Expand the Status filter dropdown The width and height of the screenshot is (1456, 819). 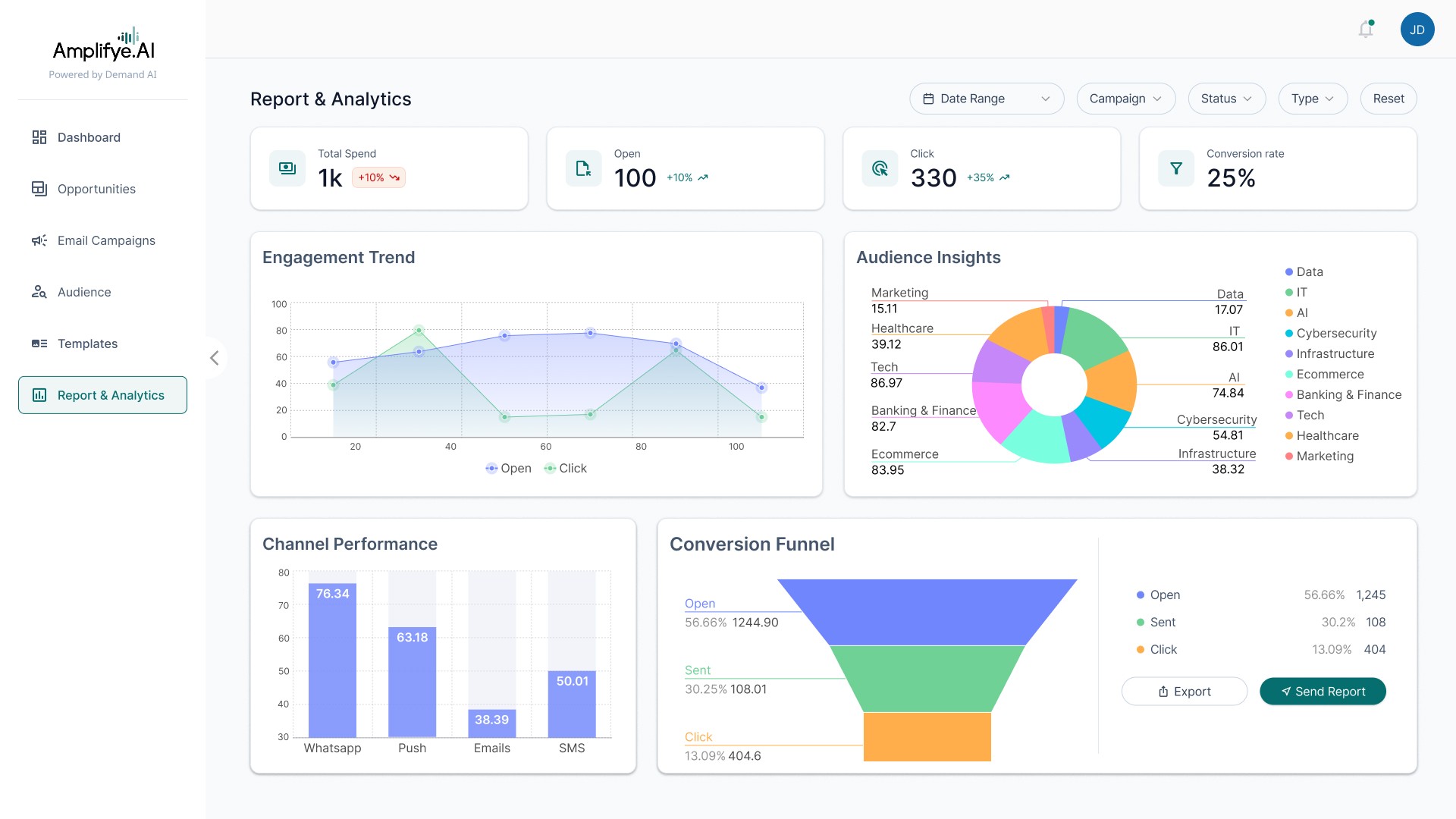1226,99
